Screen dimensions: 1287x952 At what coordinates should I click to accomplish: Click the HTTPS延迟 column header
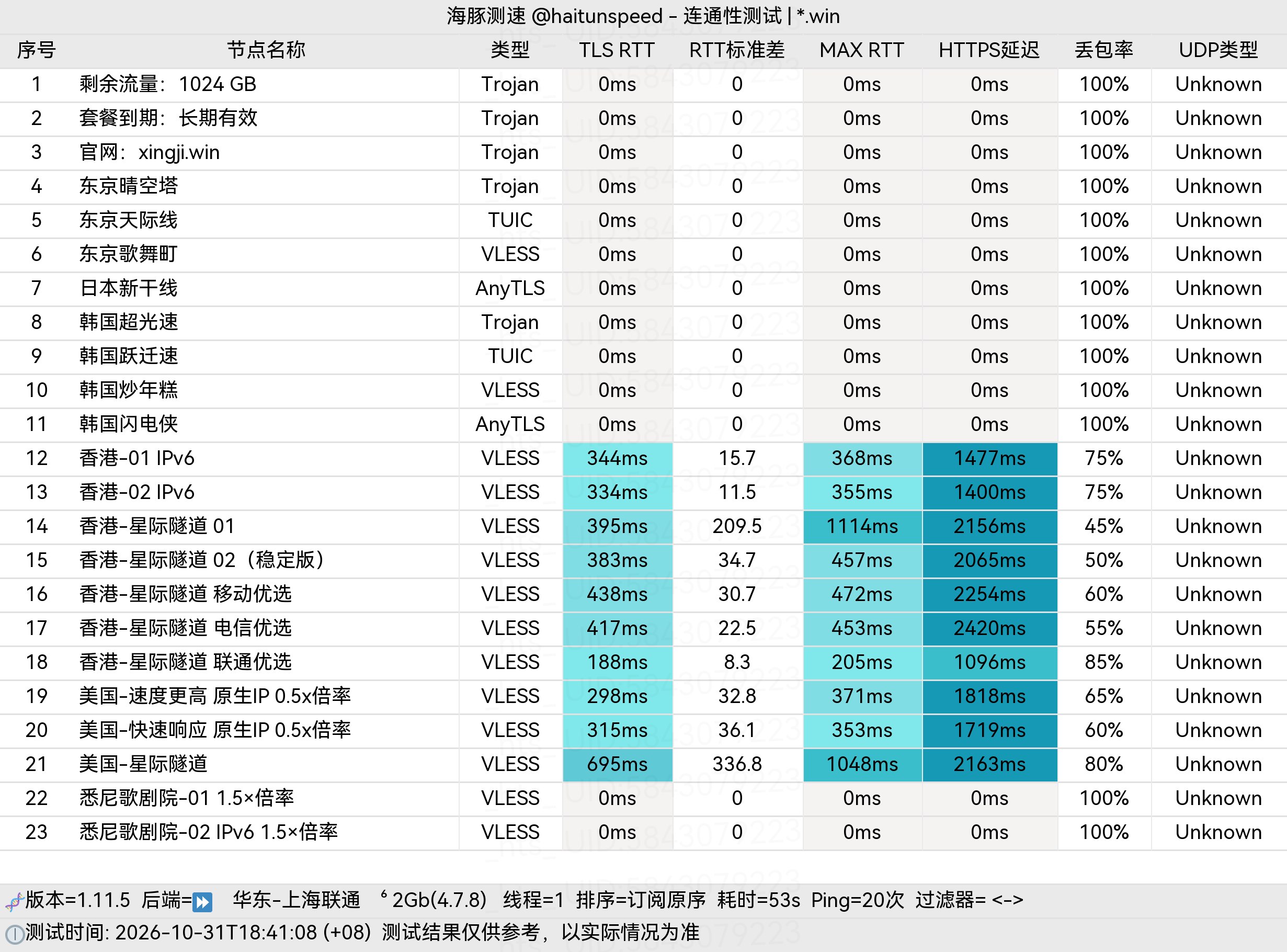(x=989, y=50)
